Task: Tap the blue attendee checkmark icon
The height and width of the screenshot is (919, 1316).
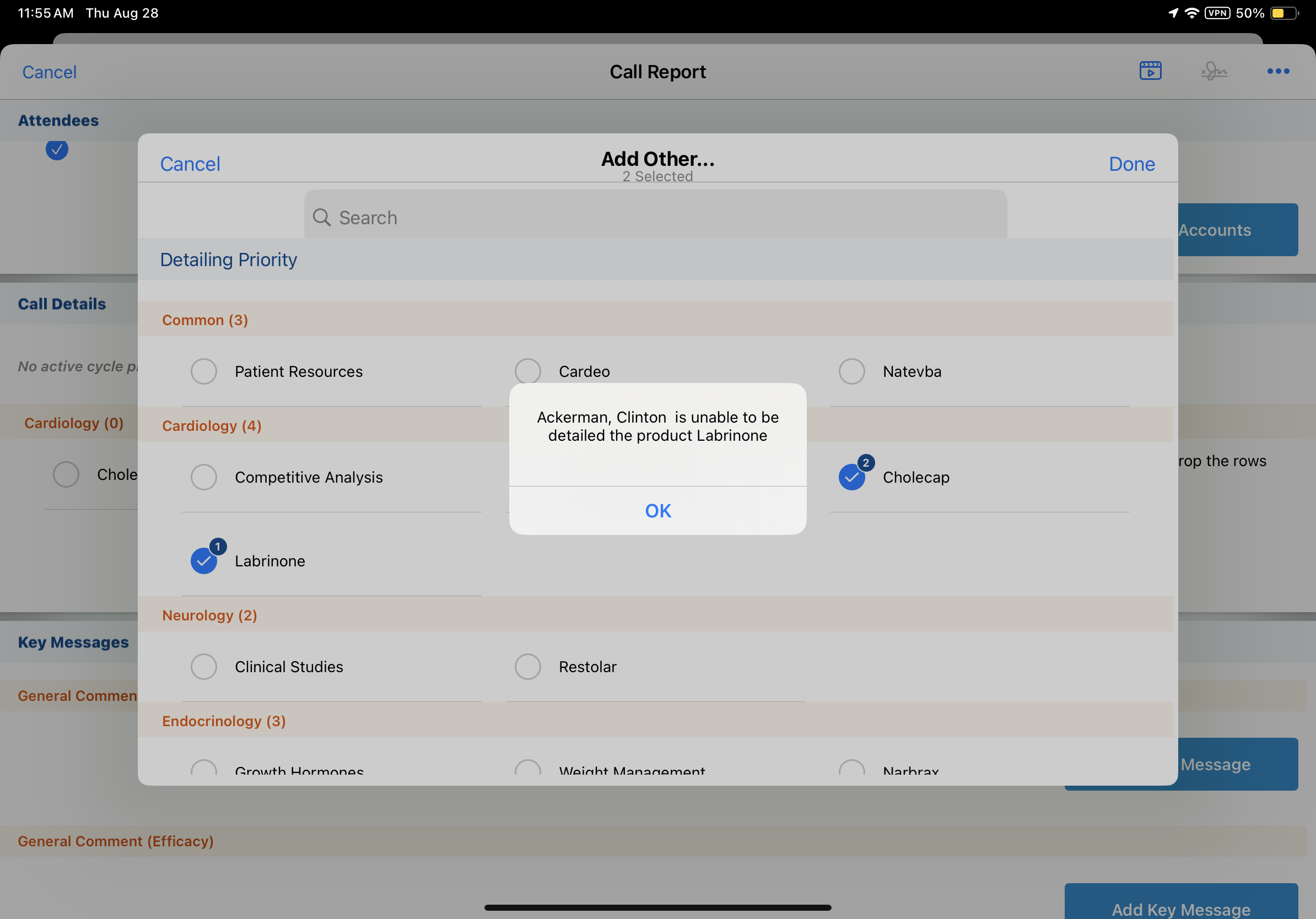Action: [x=57, y=150]
